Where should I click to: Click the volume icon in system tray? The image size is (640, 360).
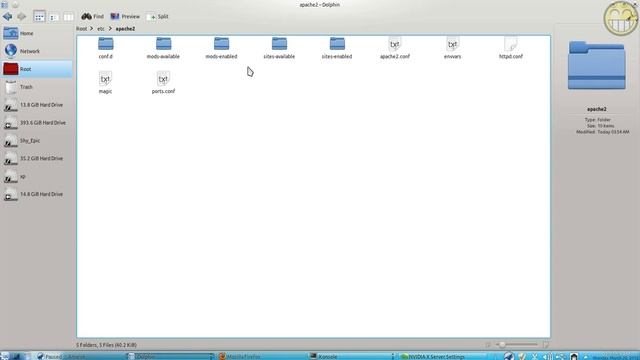coord(547,356)
